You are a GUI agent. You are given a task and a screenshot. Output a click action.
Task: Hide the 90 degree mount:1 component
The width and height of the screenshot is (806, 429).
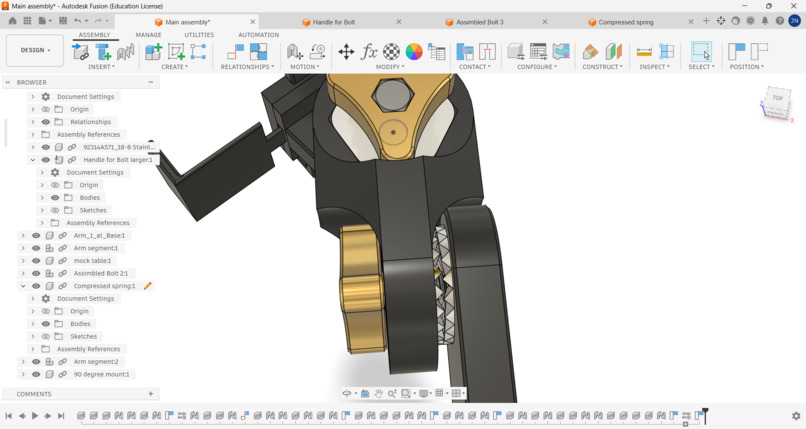point(36,374)
